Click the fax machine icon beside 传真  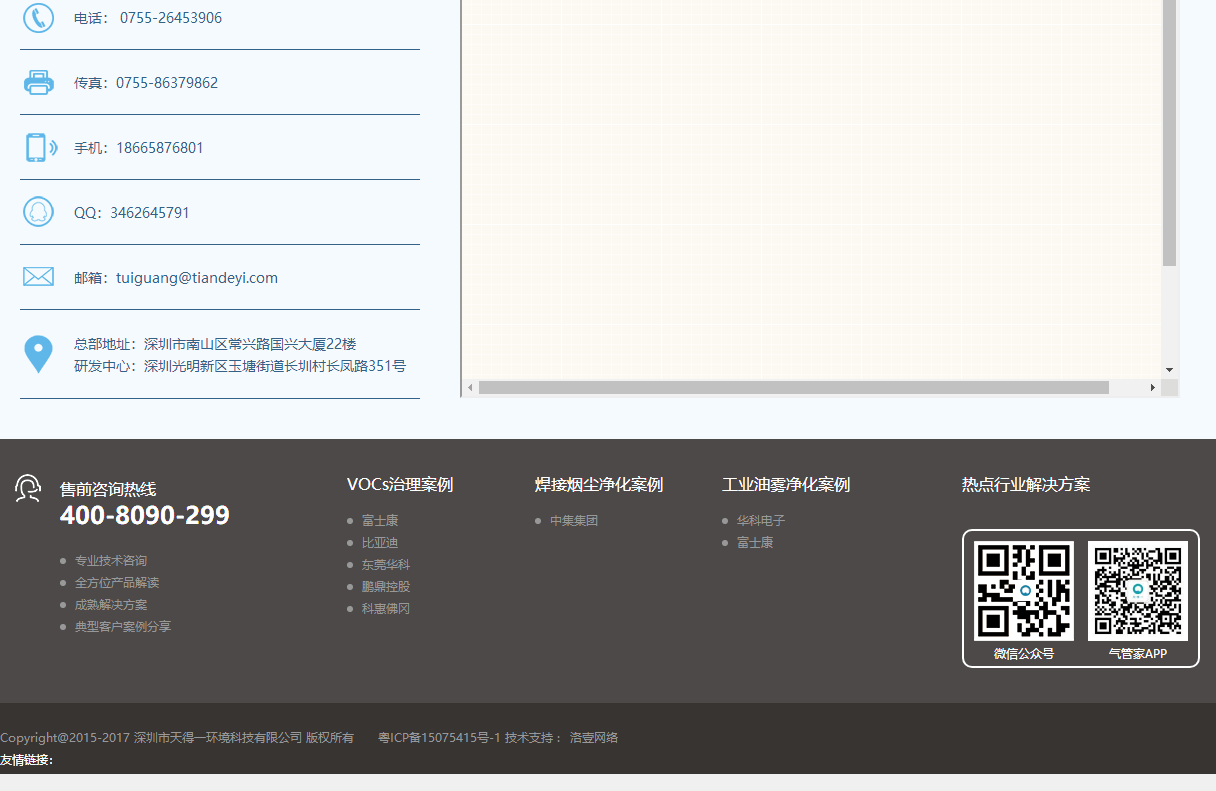pyautogui.click(x=38, y=82)
